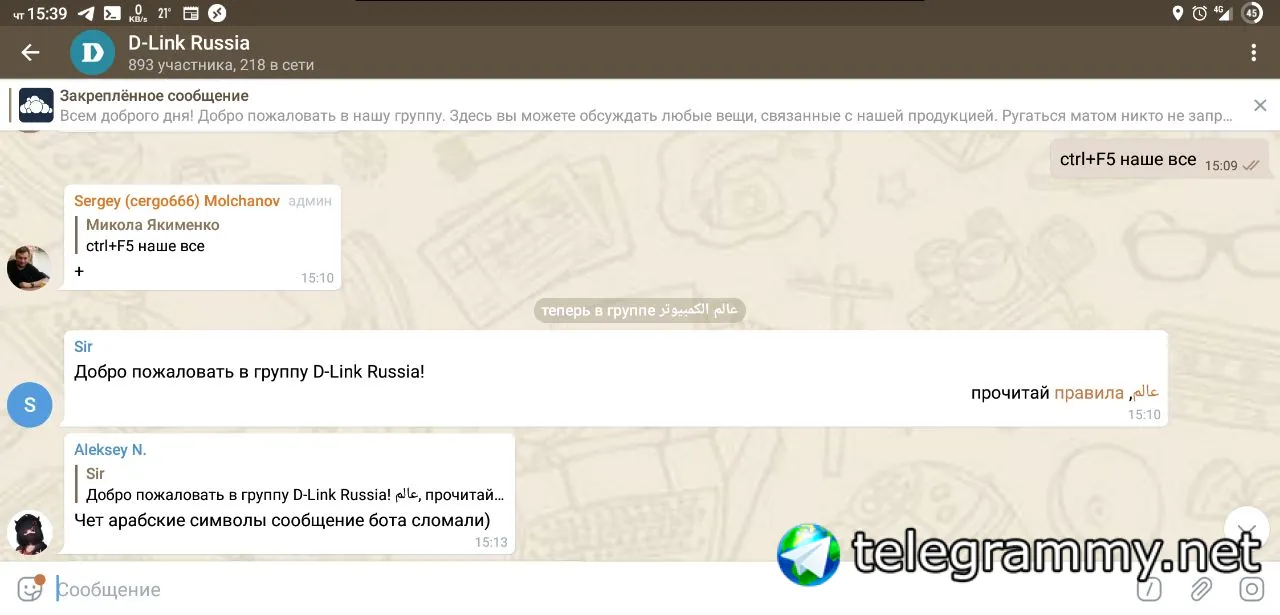The image size is (1280, 615).
Task: Tap the camera video message icon
Action: tap(1251, 589)
